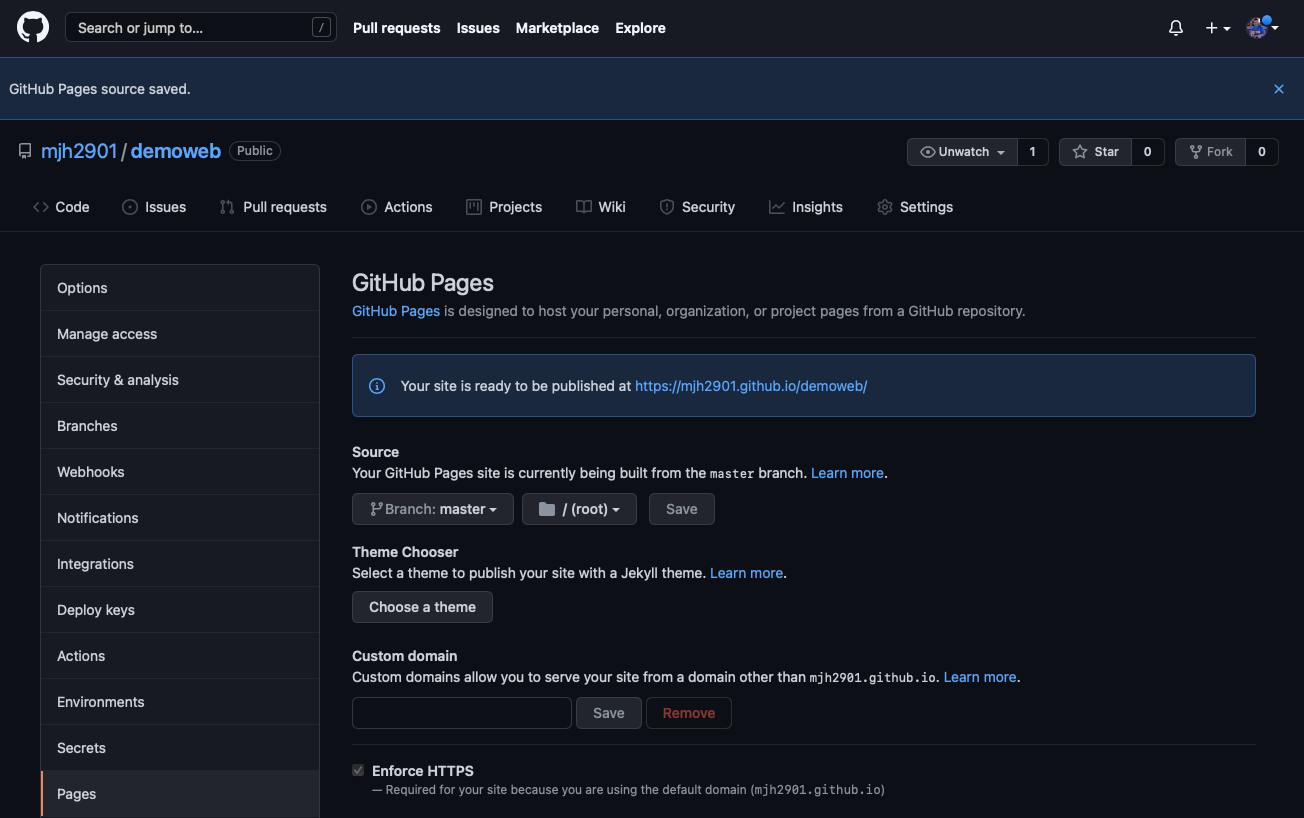Image resolution: width=1304 pixels, height=818 pixels.
Task: Open Deploy keys in the settings sidebar
Action: tap(180, 610)
